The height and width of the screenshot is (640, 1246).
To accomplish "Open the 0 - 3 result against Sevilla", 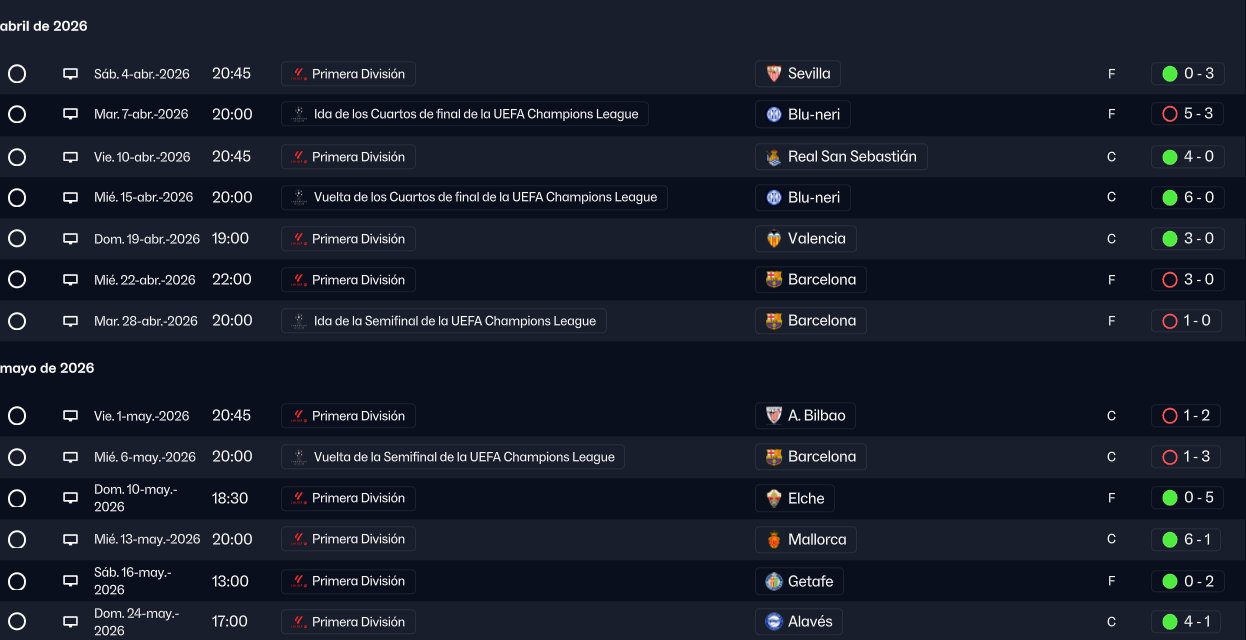I will point(1198,74).
